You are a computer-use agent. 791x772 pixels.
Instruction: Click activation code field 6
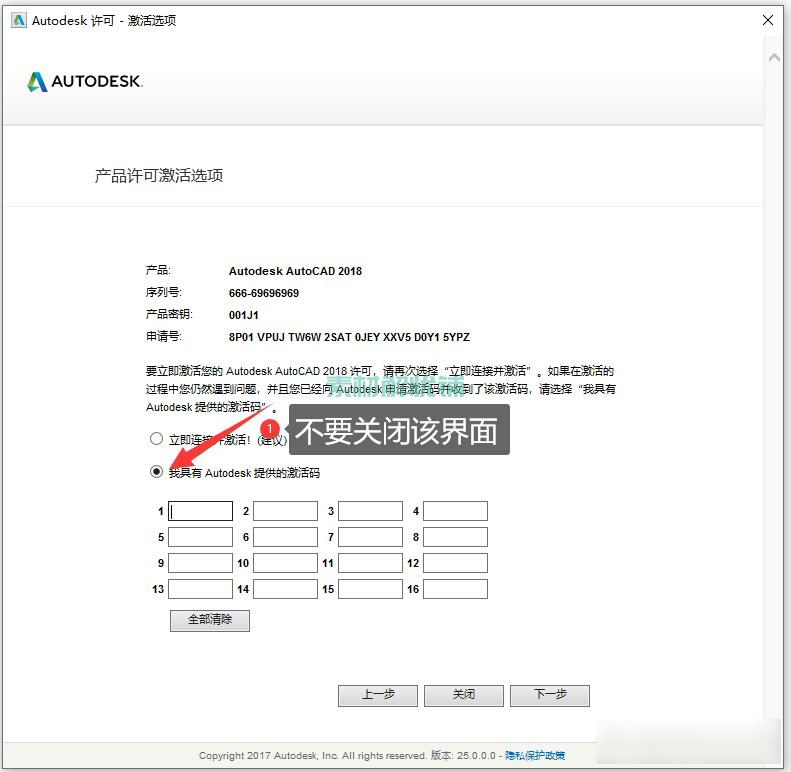click(285, 537)
